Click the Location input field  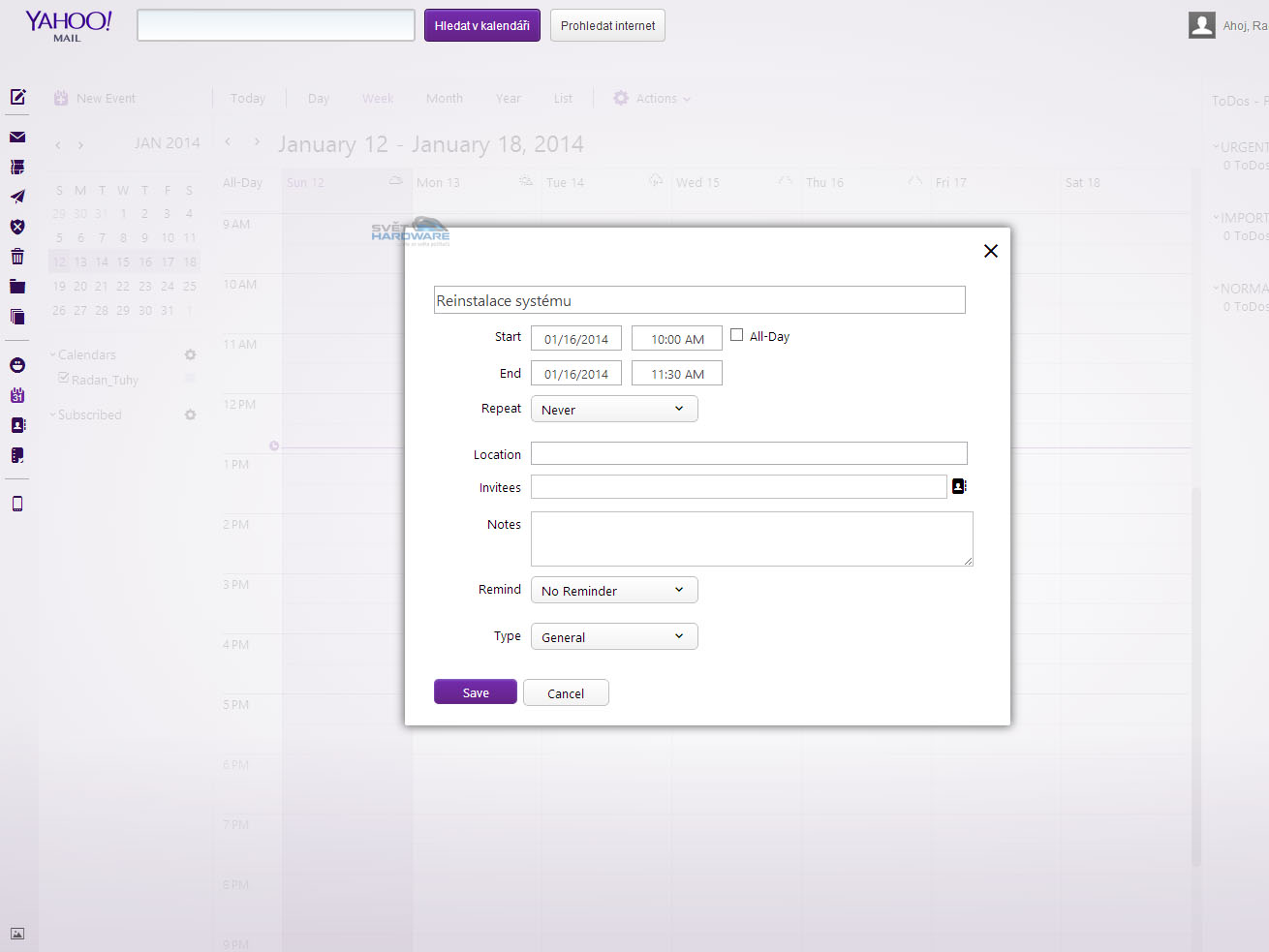[748, 453]
